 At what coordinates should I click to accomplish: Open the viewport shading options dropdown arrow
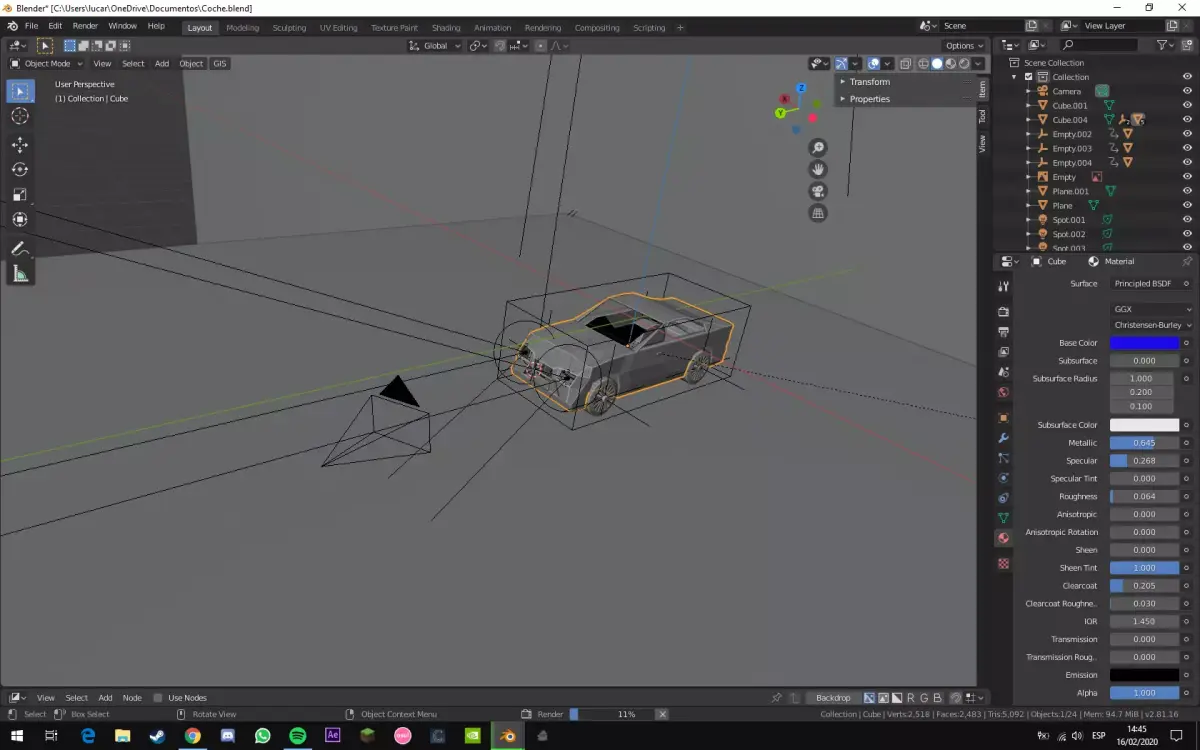click(x=978, y=63)
